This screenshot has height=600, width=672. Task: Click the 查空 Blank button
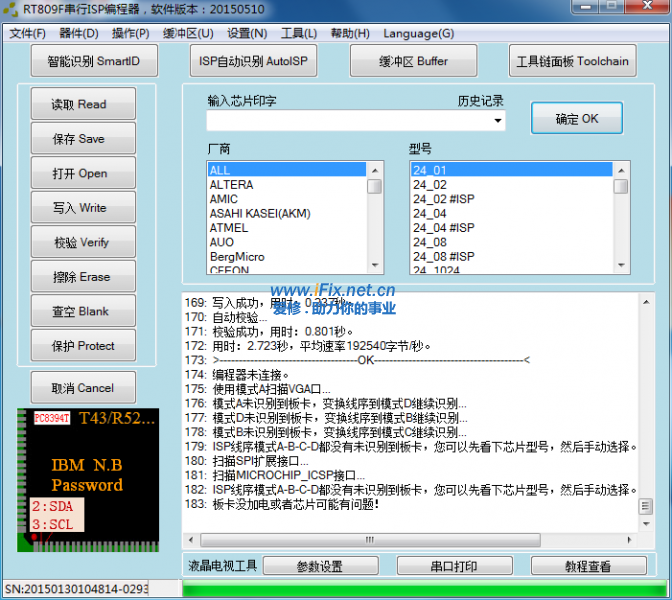[x=83, y=311]
